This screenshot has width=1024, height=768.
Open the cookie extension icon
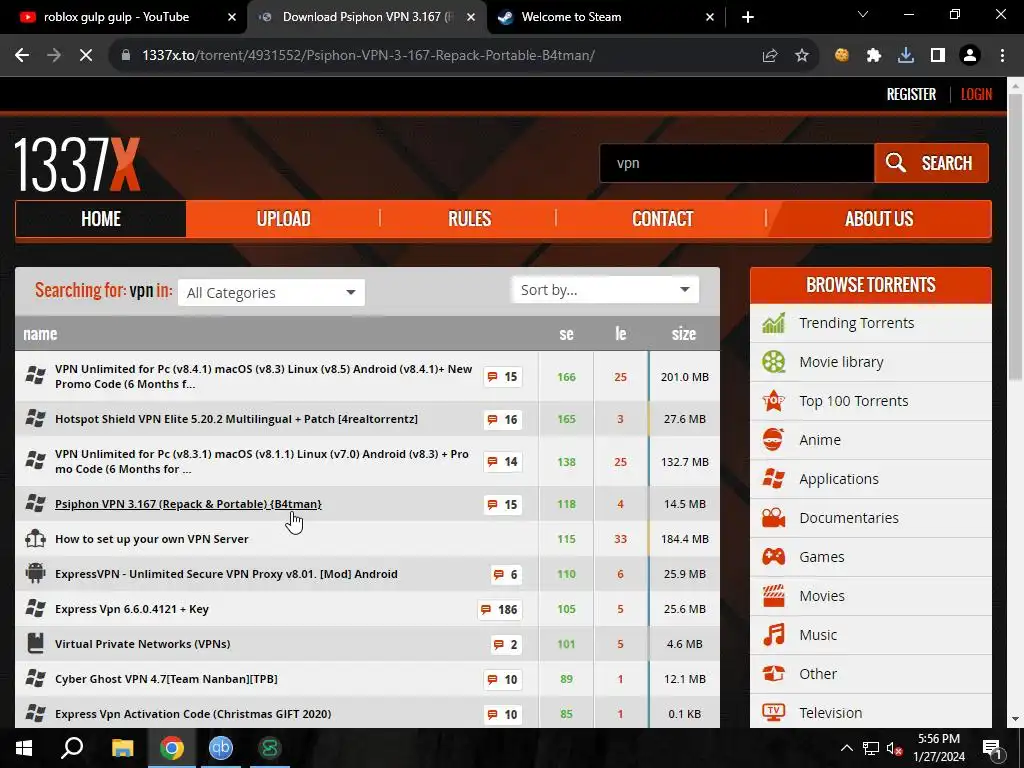point(842,56)
